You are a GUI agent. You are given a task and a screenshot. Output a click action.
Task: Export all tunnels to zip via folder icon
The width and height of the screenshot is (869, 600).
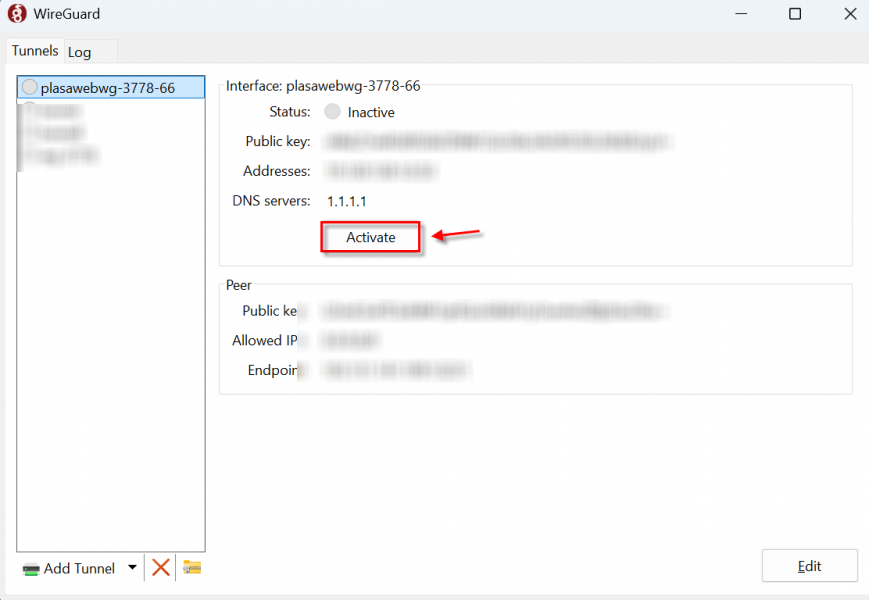(x=192, y=567)
